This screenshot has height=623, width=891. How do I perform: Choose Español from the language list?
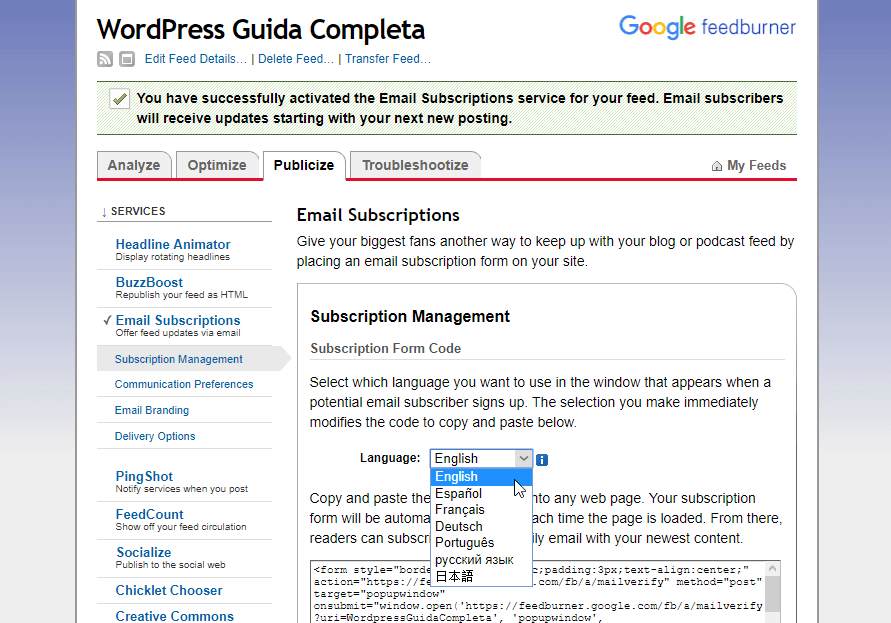pos(481,493)
